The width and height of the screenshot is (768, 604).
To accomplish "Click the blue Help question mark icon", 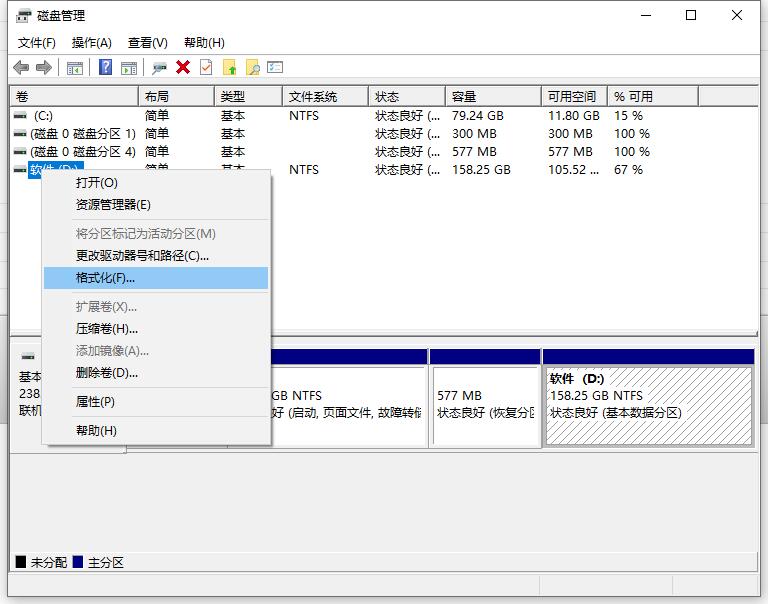I will (105, 67).
